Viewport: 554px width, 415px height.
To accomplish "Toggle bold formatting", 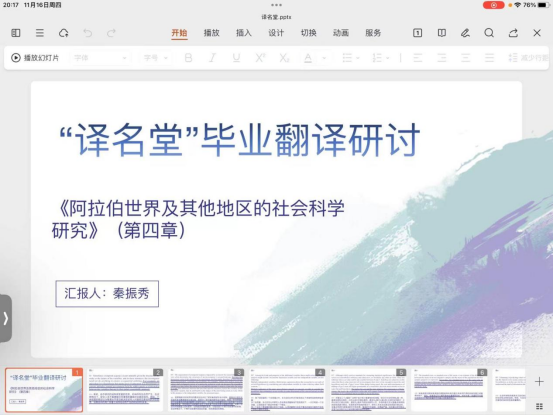I will pos(188,58).
